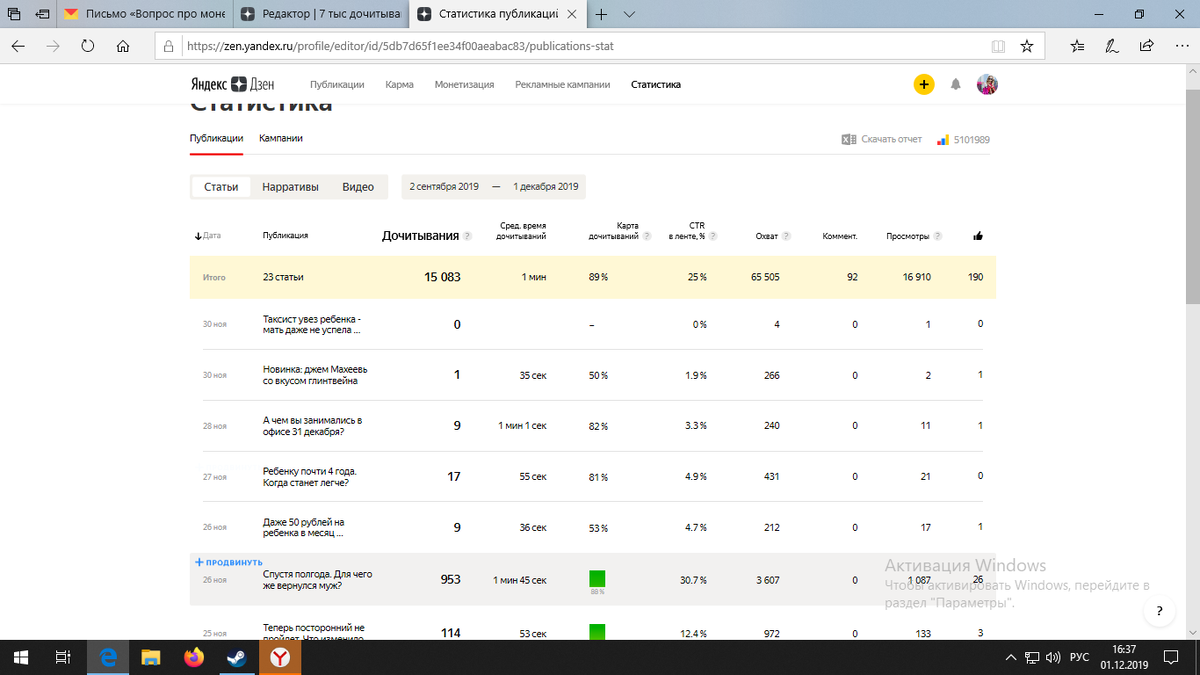Select the Статьи toggle
The image size is (1200, 675).
(x=221, y=187)
